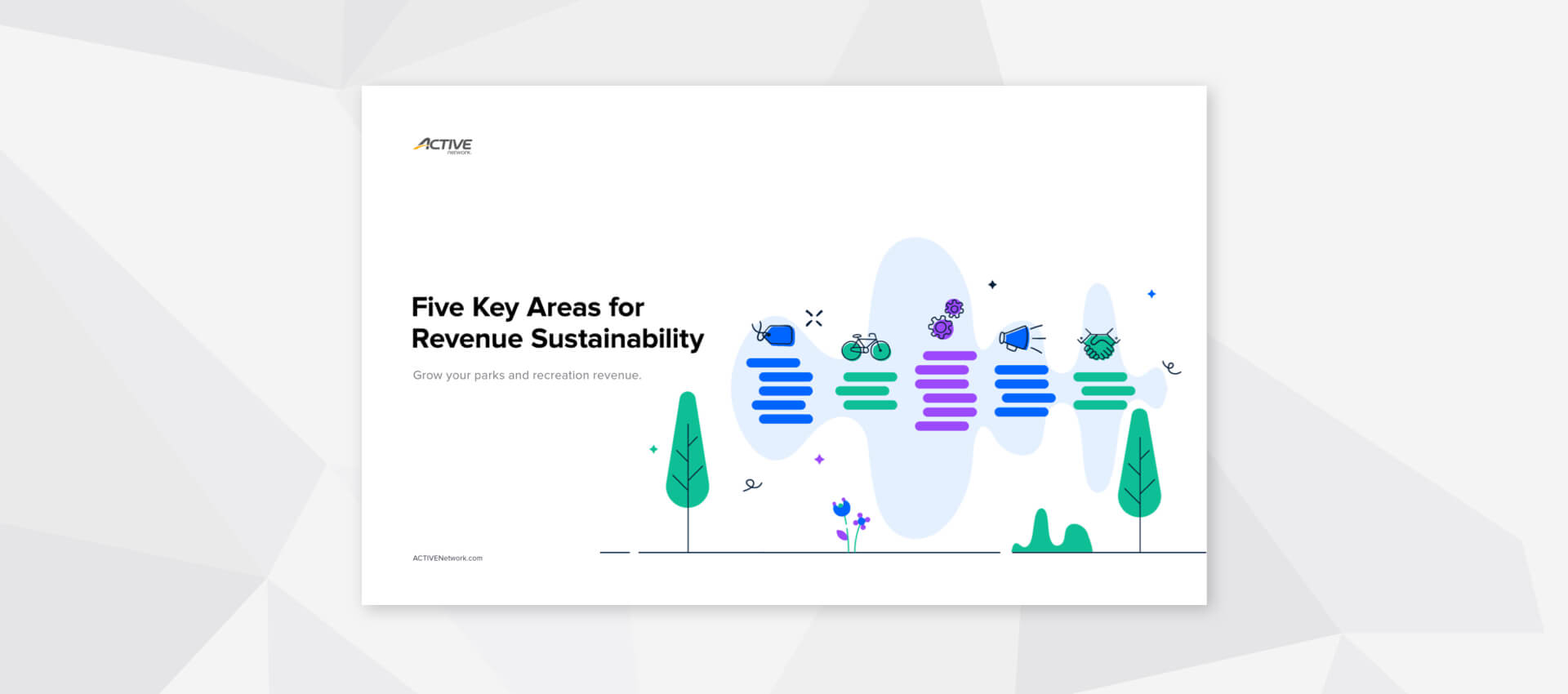Click purple bars below the gears
This screenshot has width=1568, height=694.
946,391
